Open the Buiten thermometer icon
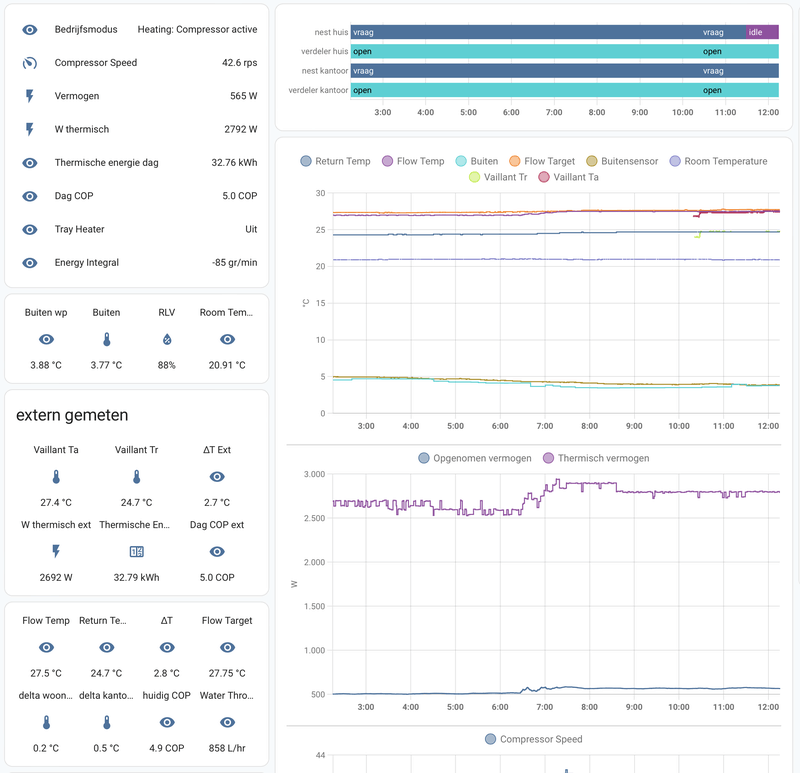Screen dimensions: 800x773 click(x=106, y=340)
